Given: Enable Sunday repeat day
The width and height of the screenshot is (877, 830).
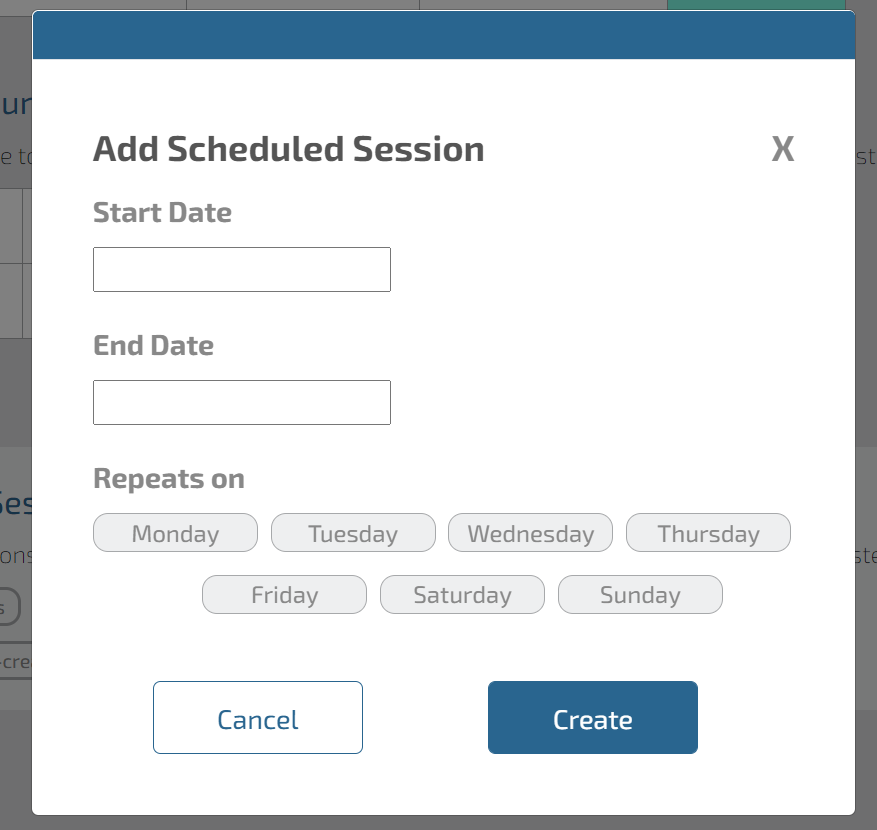Looking at the screenshot, I should [640, 595].
